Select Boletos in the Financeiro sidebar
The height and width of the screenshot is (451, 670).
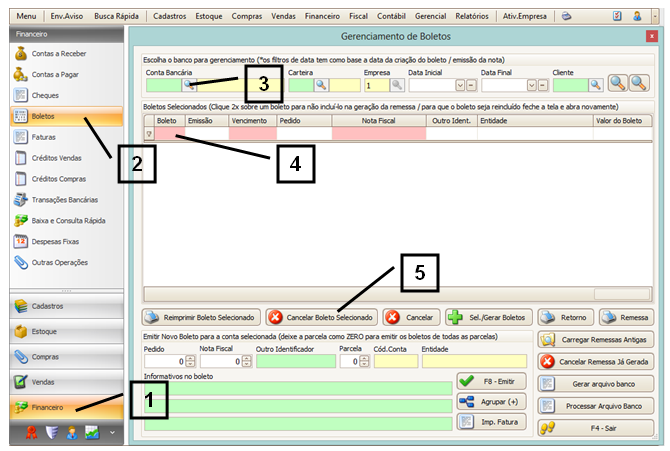(66, 116)
